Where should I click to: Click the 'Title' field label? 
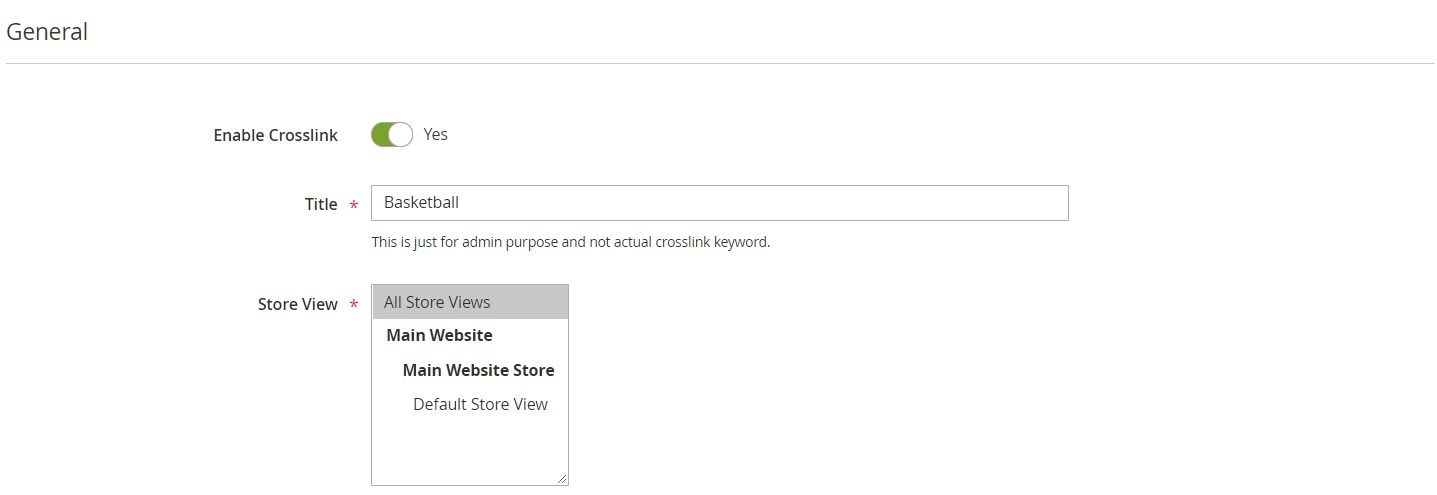321,204
